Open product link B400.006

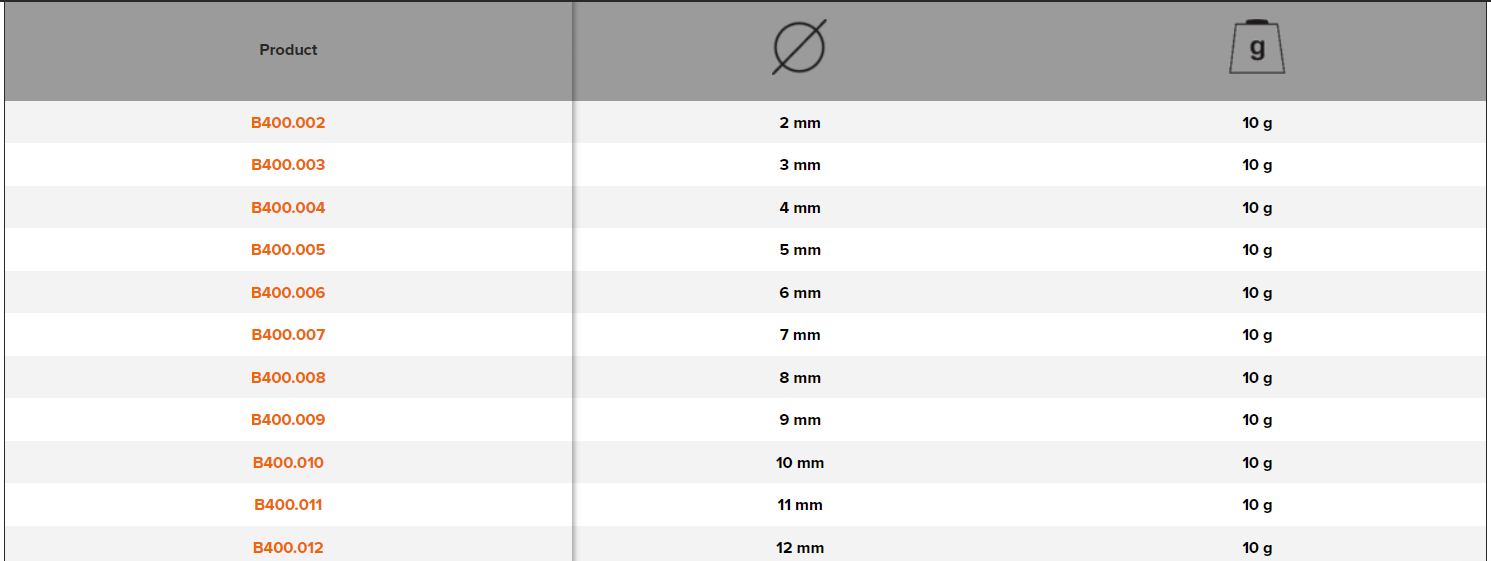288,293
